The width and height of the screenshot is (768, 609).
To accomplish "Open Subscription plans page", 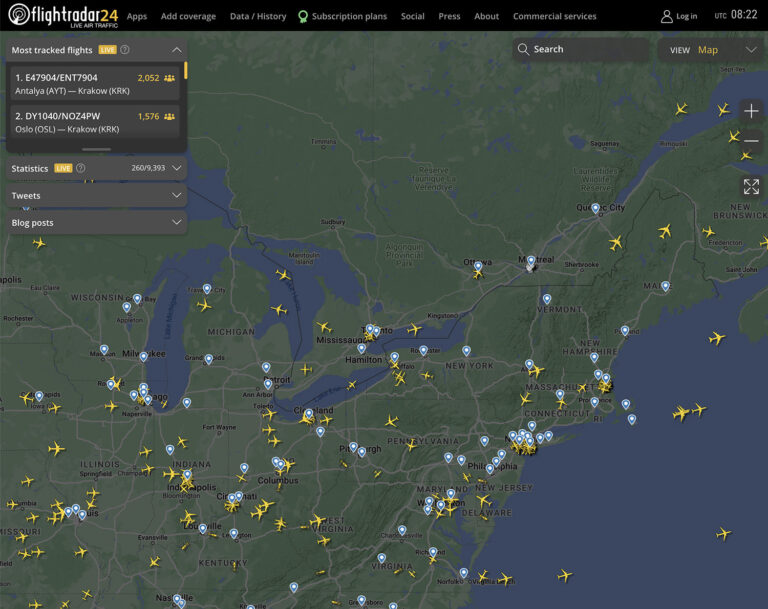I will pos(349,16).
